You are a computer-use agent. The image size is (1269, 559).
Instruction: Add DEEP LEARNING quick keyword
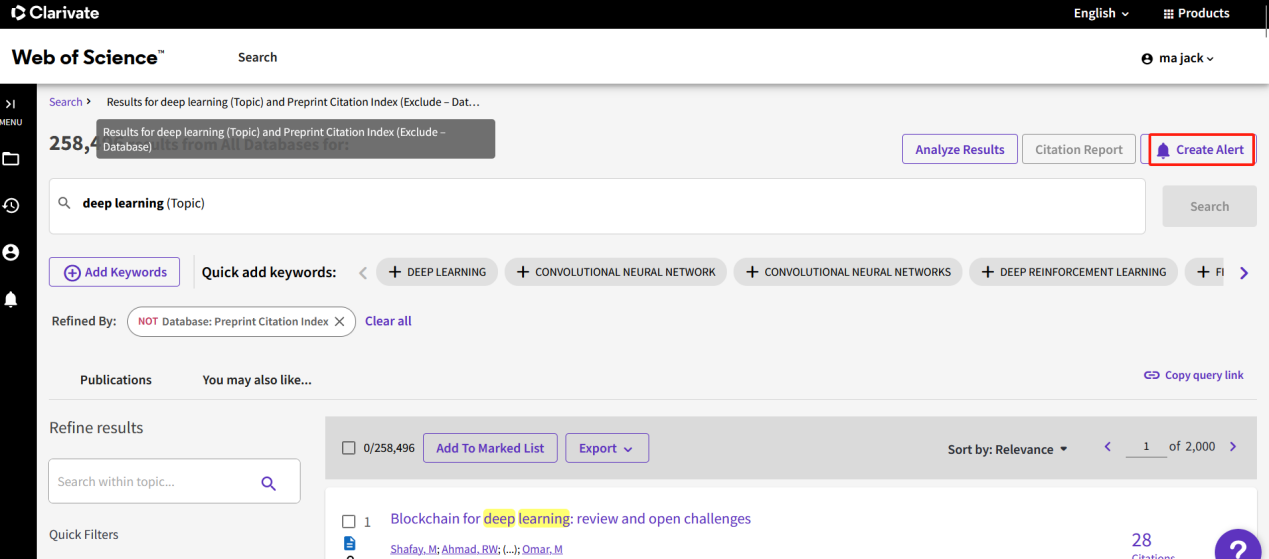(x=437, y=272)
